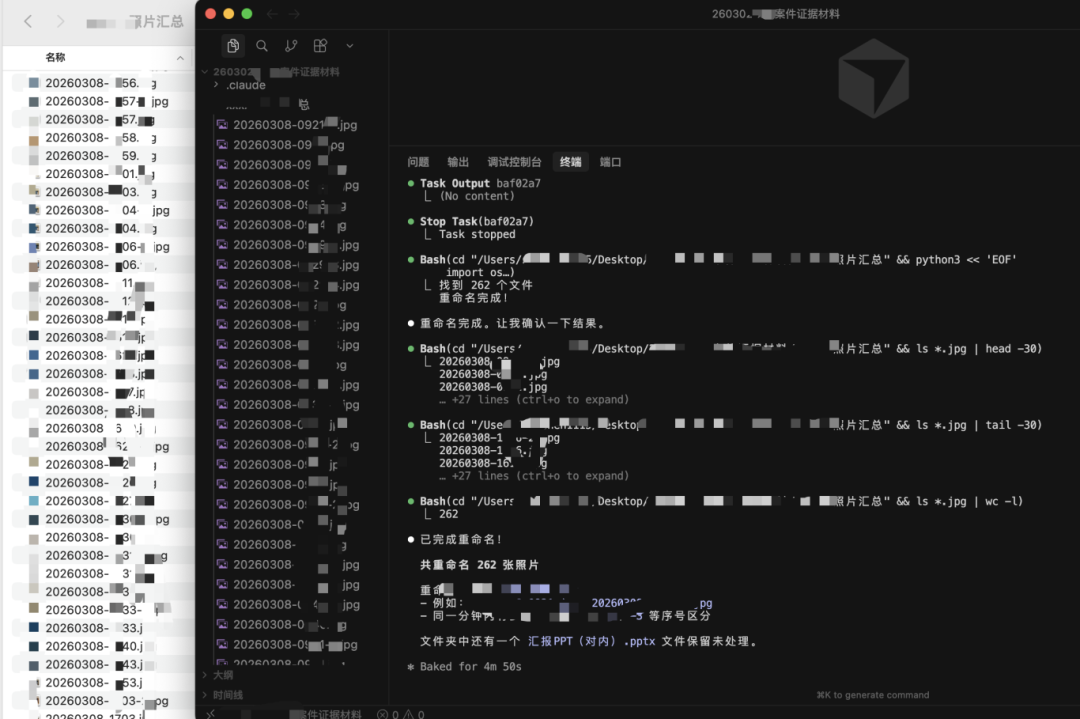Expand the .claude folder
The image size is (1080, 719).
[216, 85]
